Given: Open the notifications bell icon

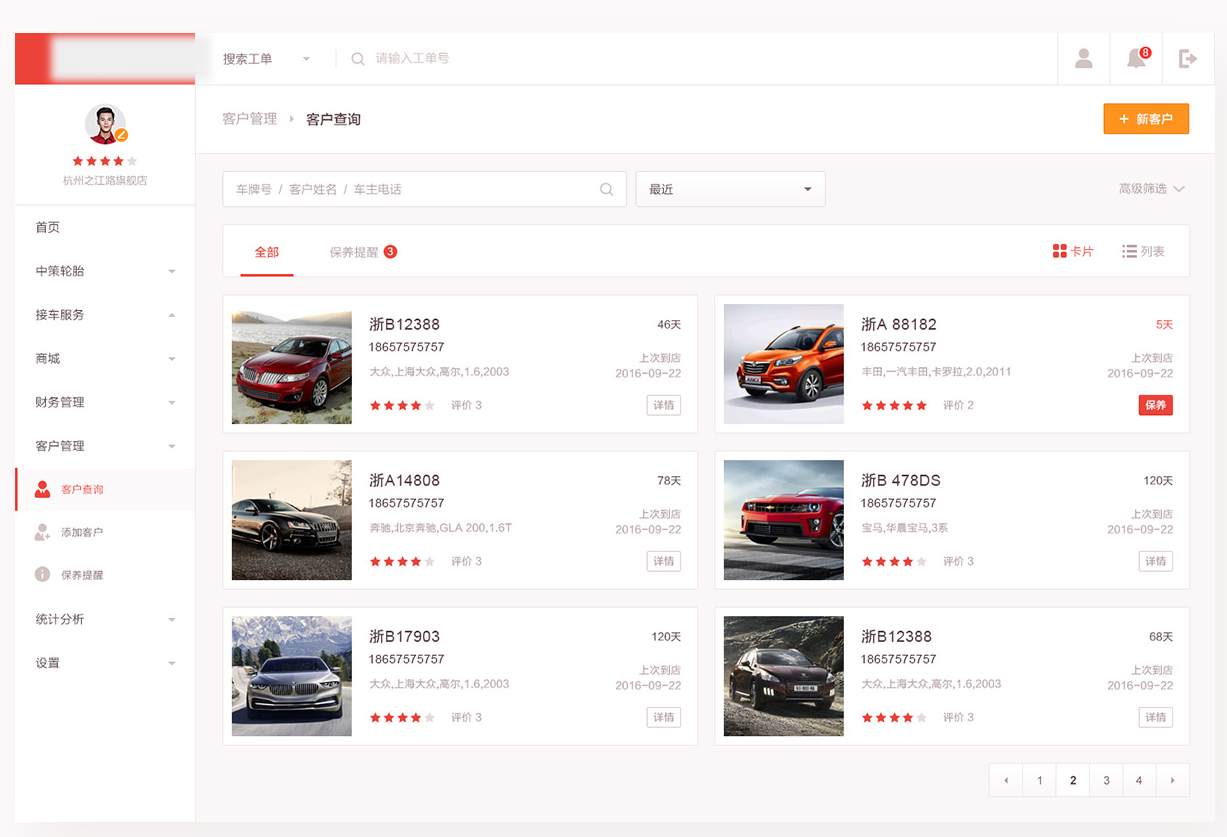Looking at the screenshot, I should tap(1136, 59).
